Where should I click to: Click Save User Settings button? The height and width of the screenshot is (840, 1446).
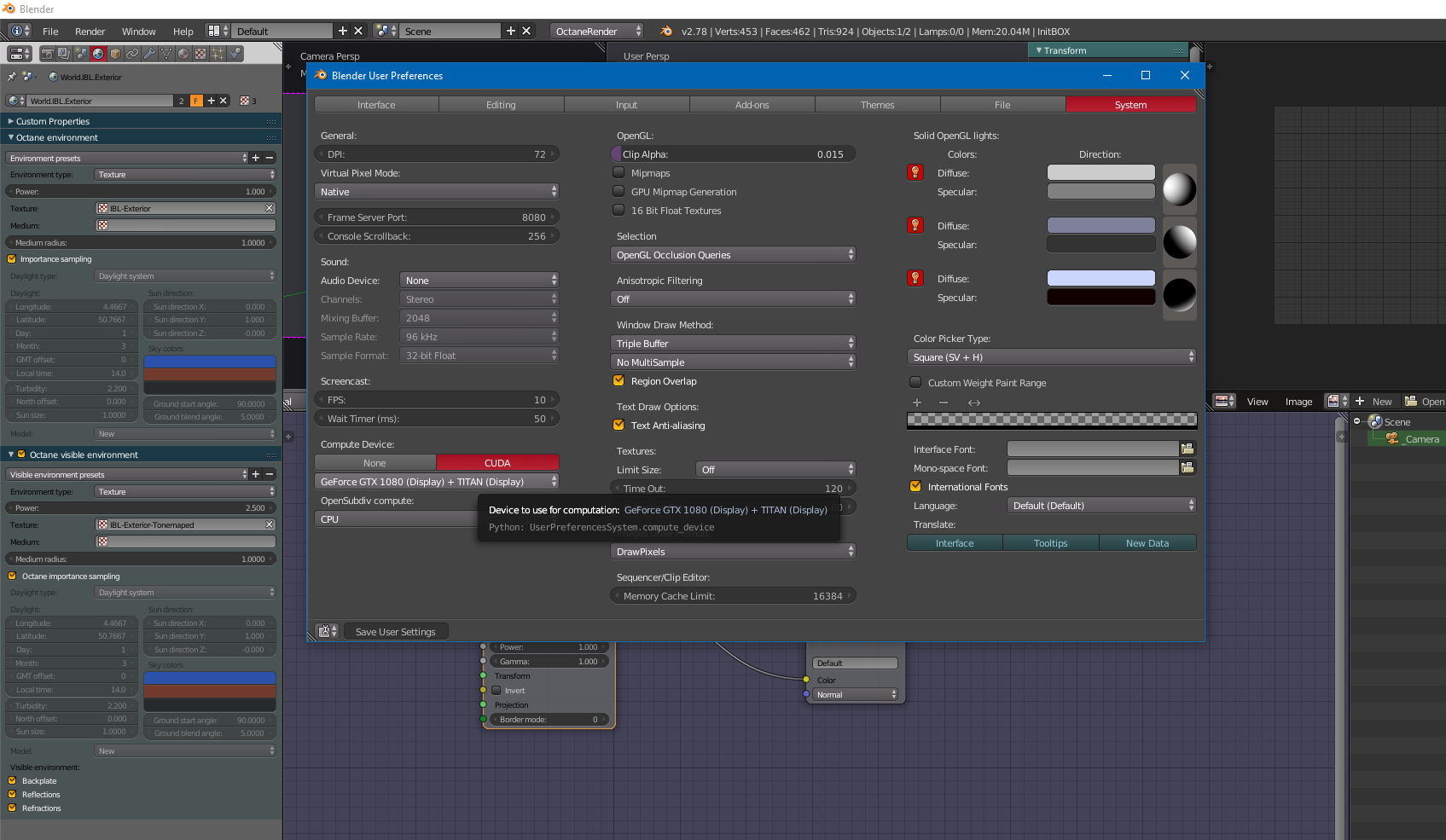click(x=395, y=632)
